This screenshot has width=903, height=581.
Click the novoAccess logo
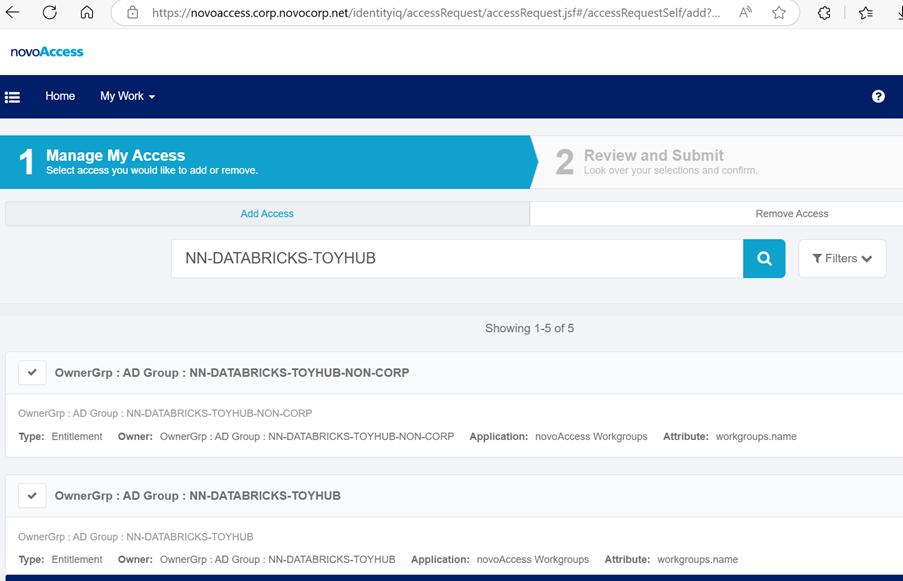47,52
